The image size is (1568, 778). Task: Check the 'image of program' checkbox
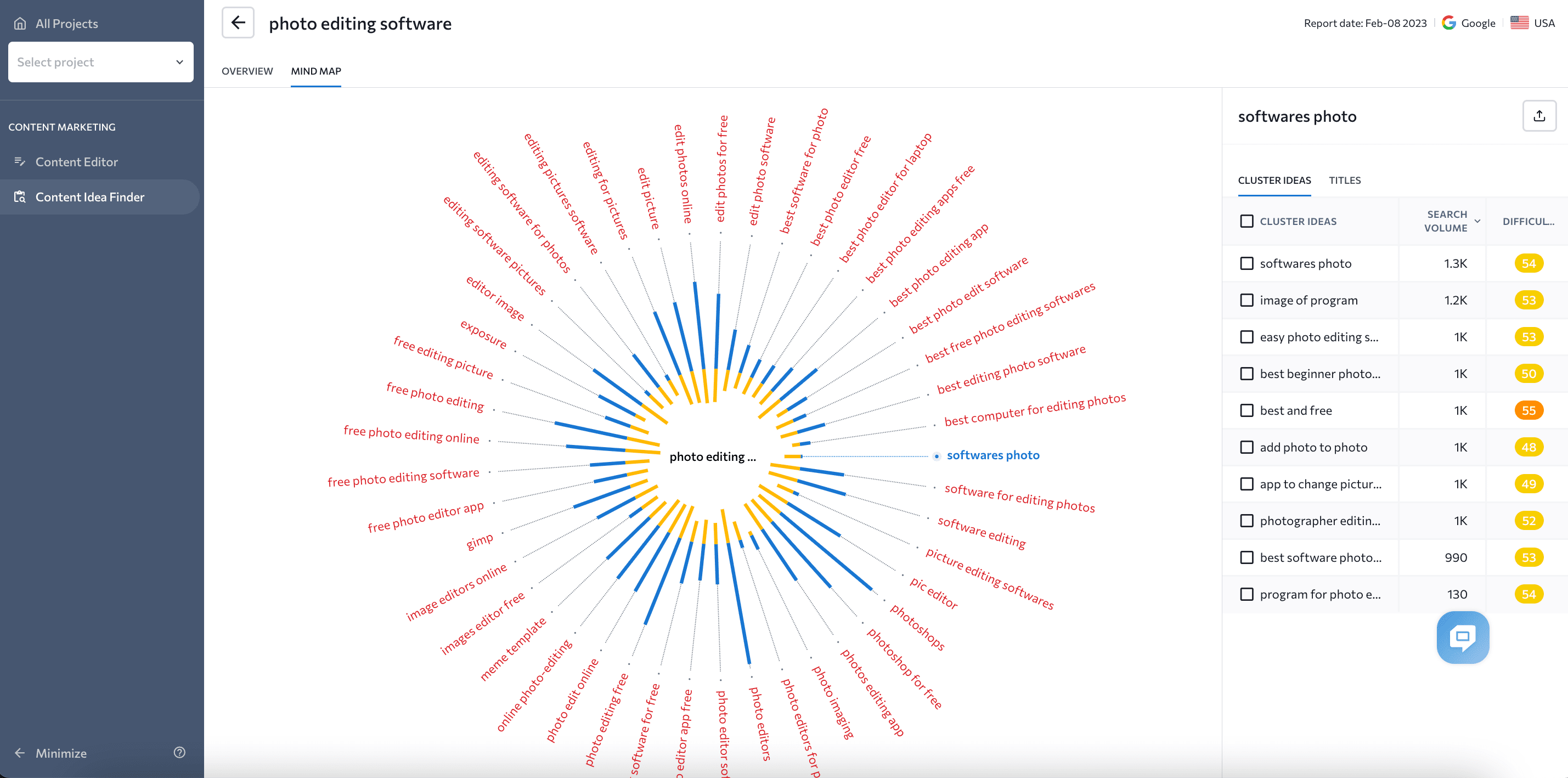pos(1246,300)
